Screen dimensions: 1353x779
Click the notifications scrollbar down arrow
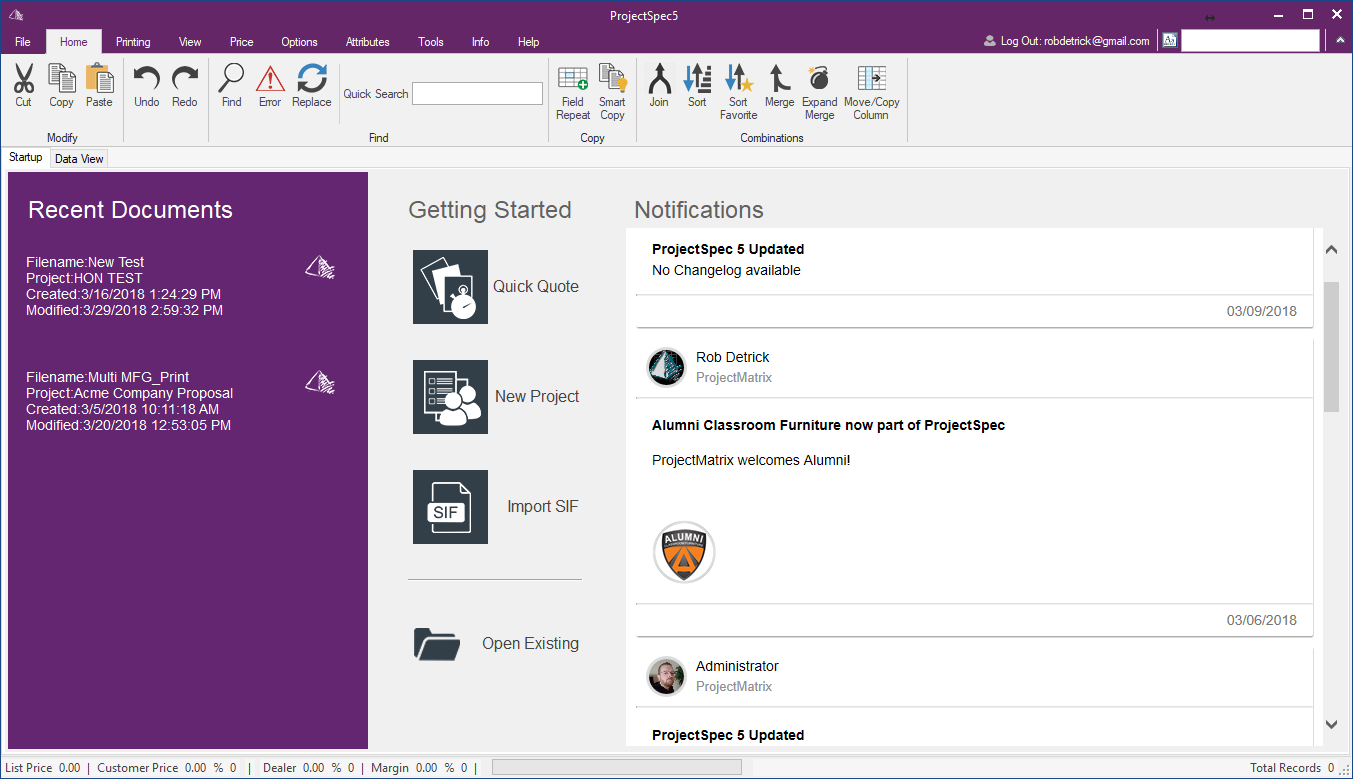coord(1331,724)
